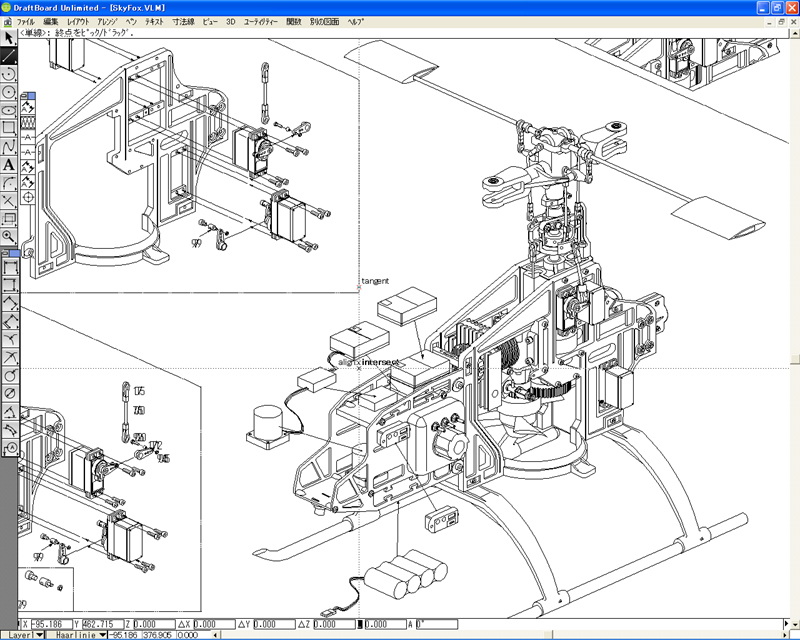The height and width of the screenshot is (640, 800).
Task: Pick the ellipse drawing tool
Action: coord(9,111)
